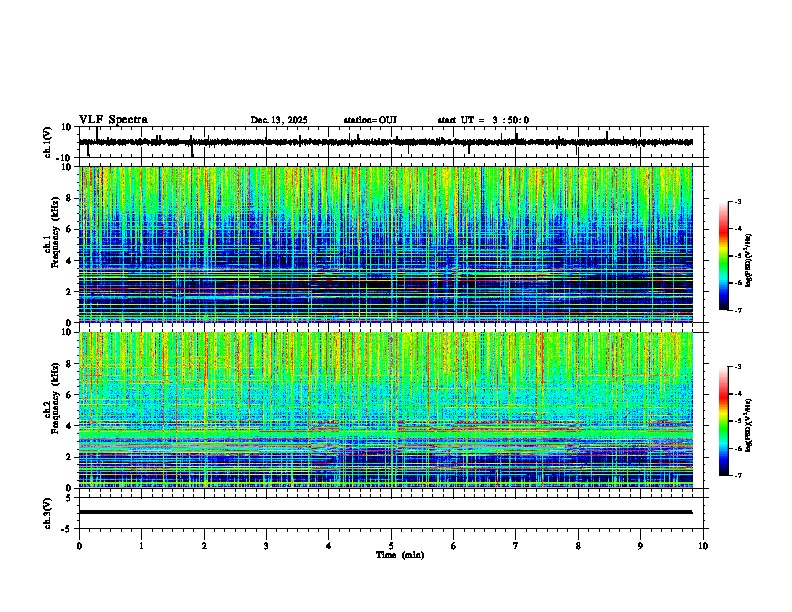Click inside the ch.1 frequency spectrogram panel

coord(385,244)
